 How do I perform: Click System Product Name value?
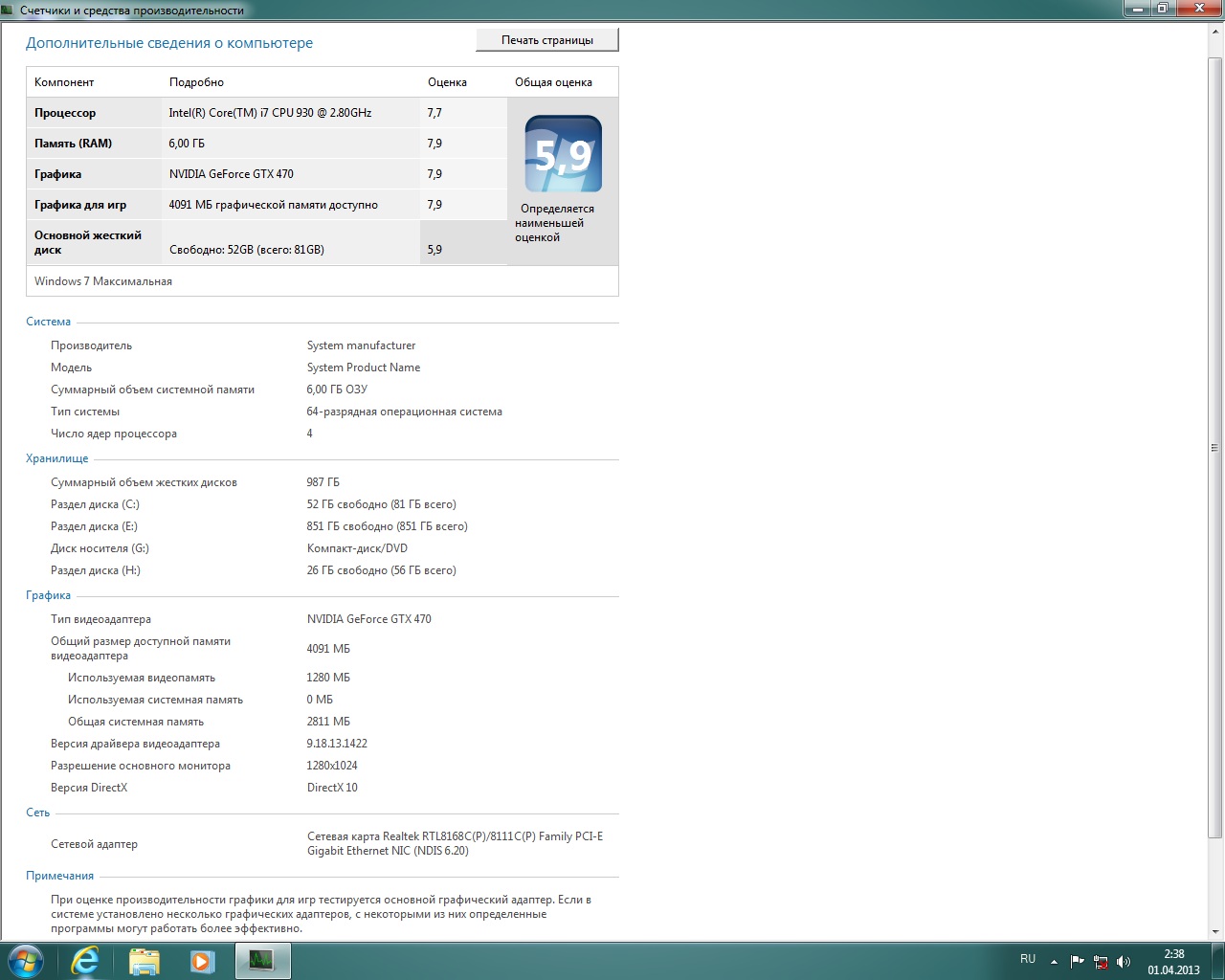[x=364, y=367]
